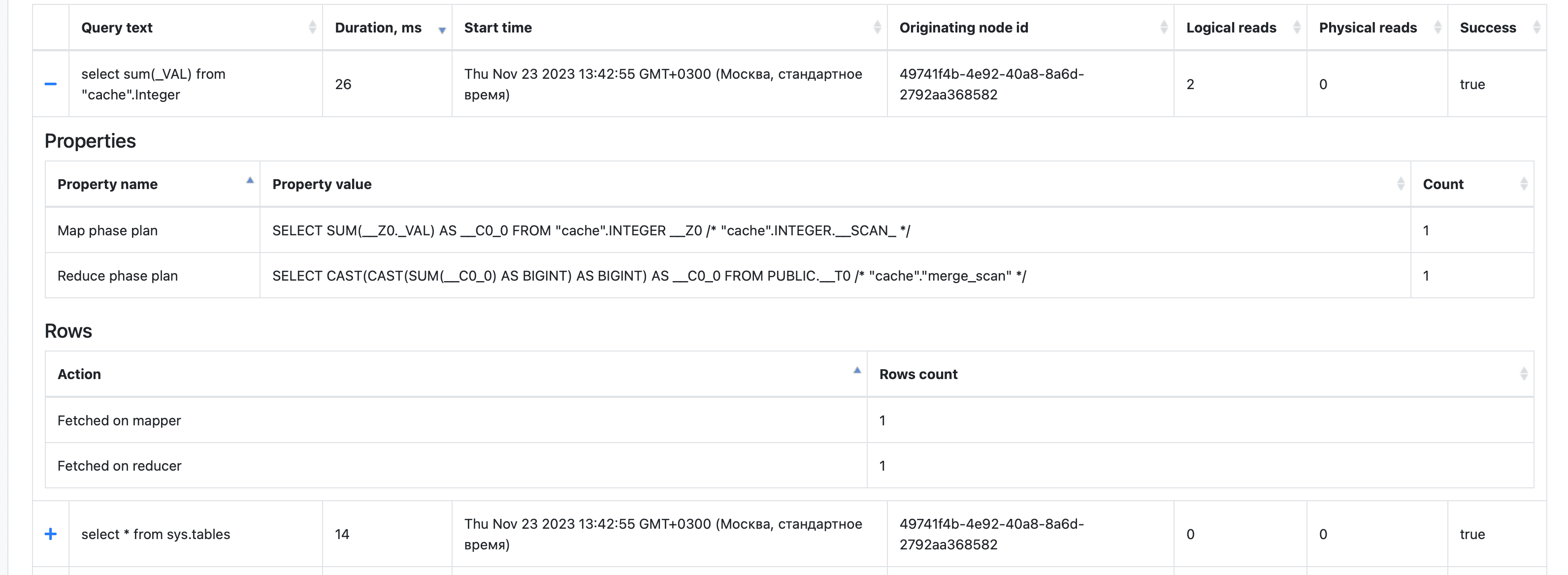Sort by Start time column sort icon
The height and width of the screenshot is (575, 1568).
[877, 28]
